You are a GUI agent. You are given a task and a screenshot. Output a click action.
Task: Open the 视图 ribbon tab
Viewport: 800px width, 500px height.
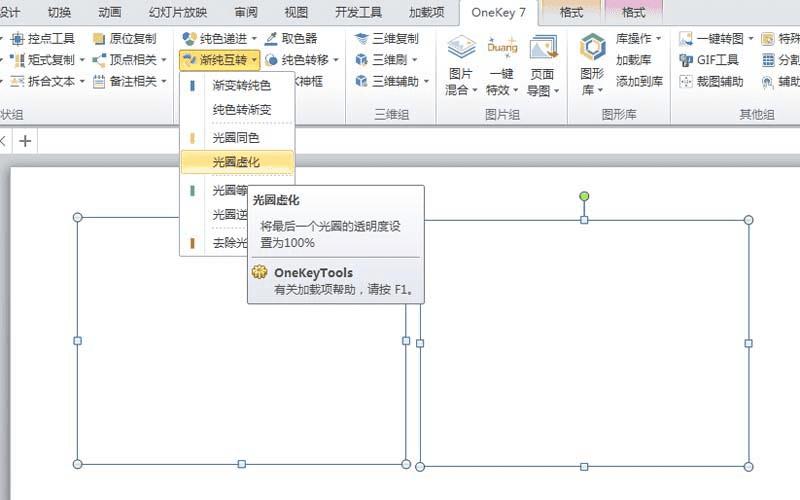pos(296,13)
